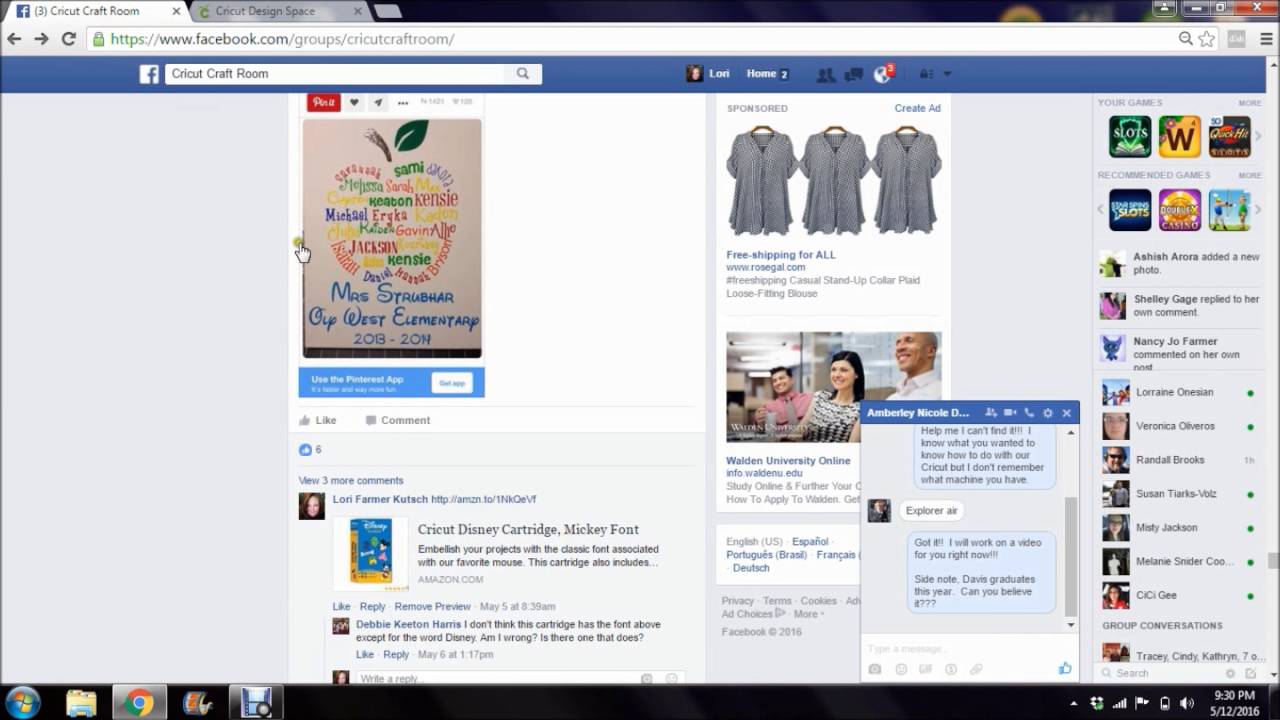The width and height of the screenshot is (1280, 720).
Task: Start a voice call with Amberley
Action: click(x=1029, y=413)
